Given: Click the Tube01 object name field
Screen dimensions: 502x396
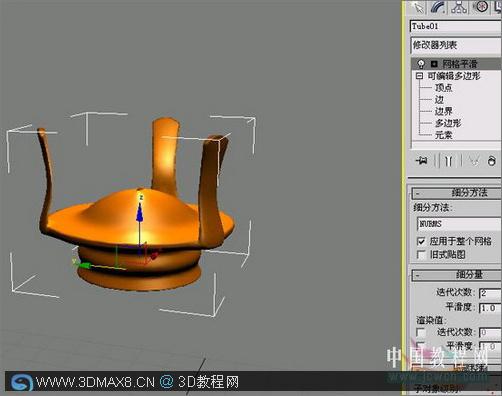Looking at the screenshot, I should (456, 26).
